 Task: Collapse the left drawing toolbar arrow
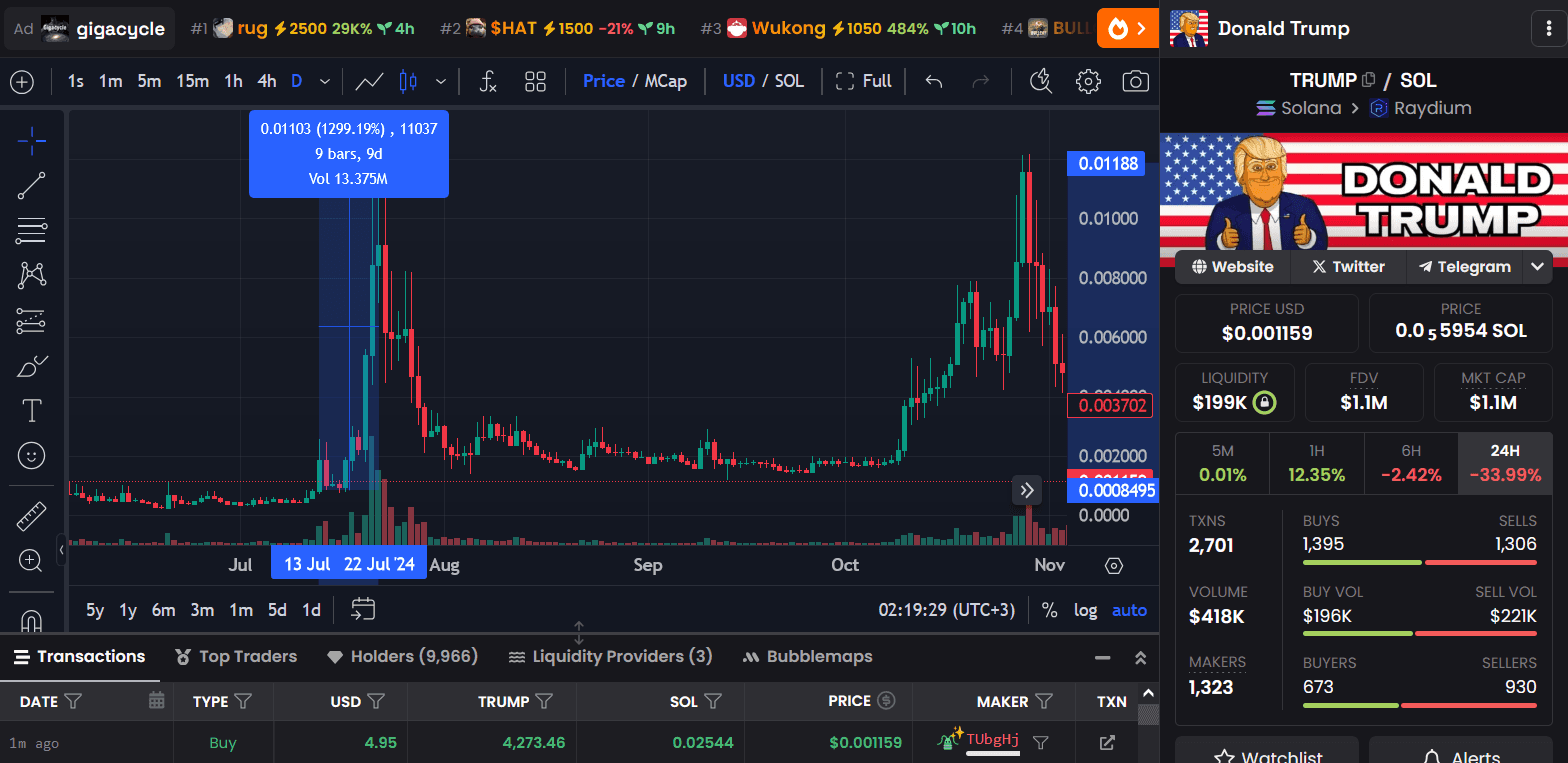62,549
